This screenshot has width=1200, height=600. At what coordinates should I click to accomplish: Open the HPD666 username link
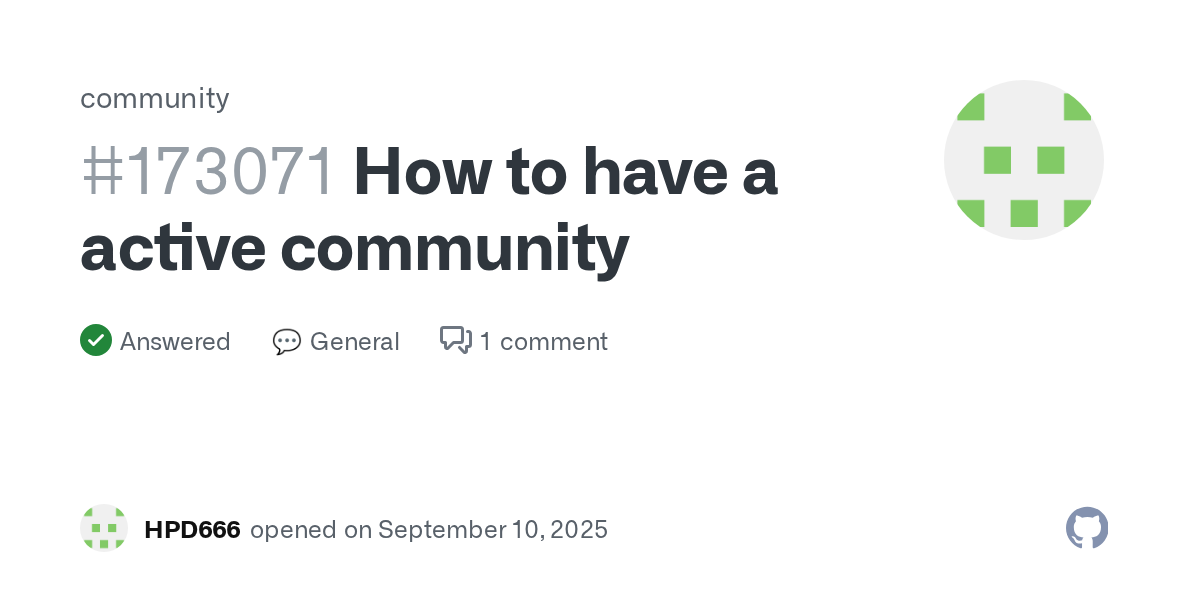coord(192,530)
